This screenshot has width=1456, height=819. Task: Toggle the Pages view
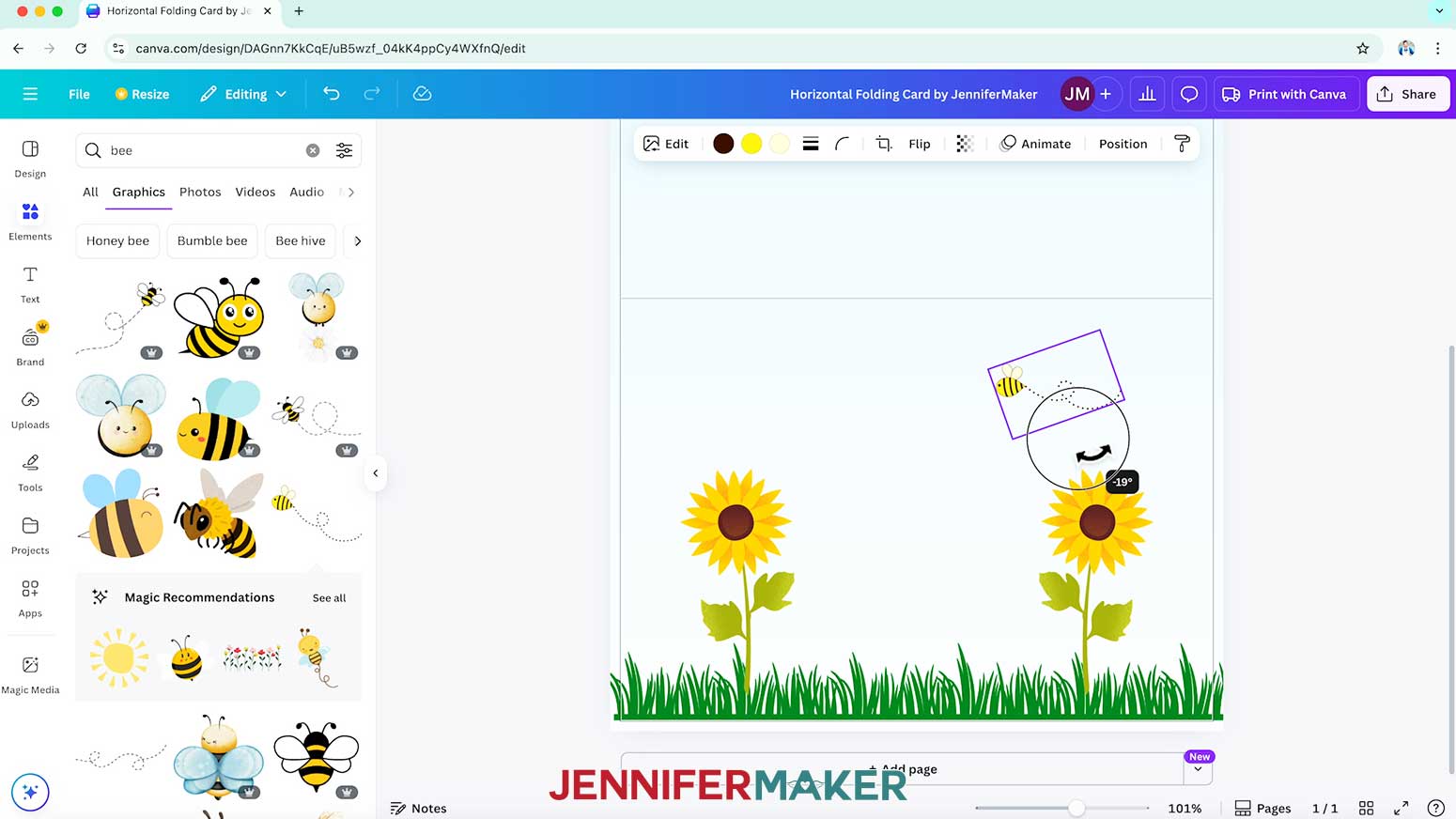1262,808
